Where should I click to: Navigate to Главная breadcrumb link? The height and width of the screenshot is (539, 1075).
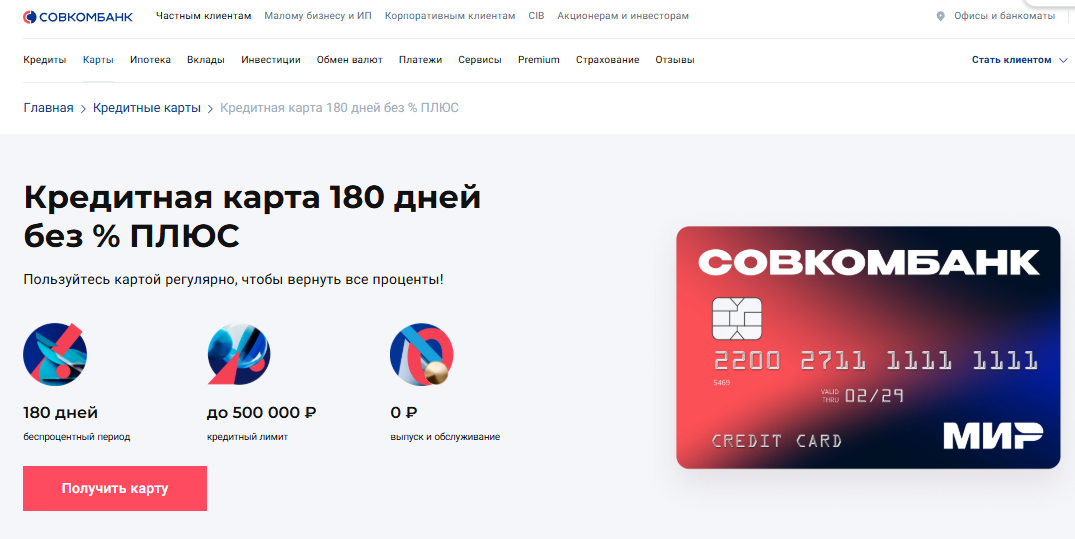click(48, 108)
